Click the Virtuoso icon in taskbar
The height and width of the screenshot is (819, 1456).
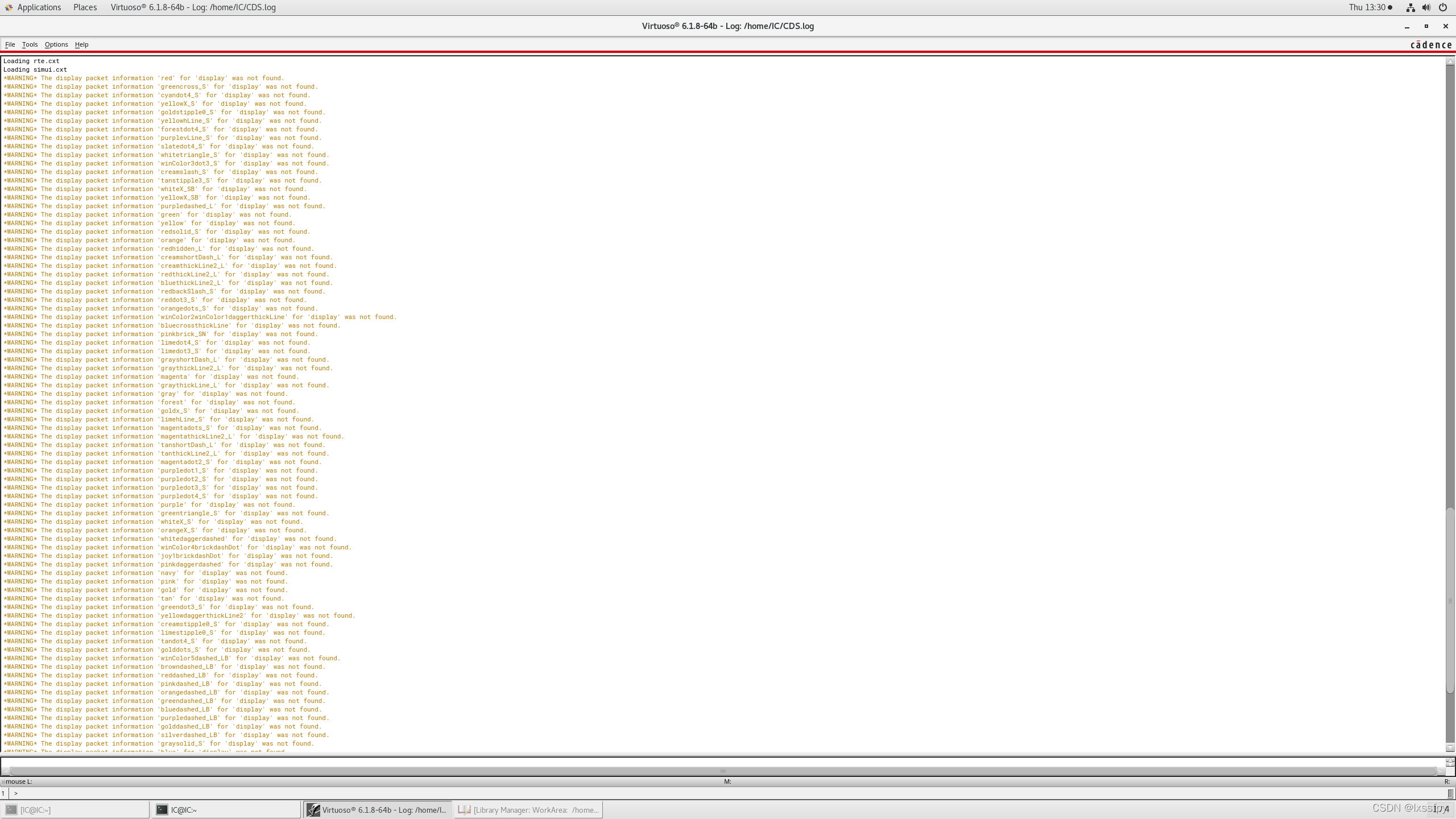[313, 810]
